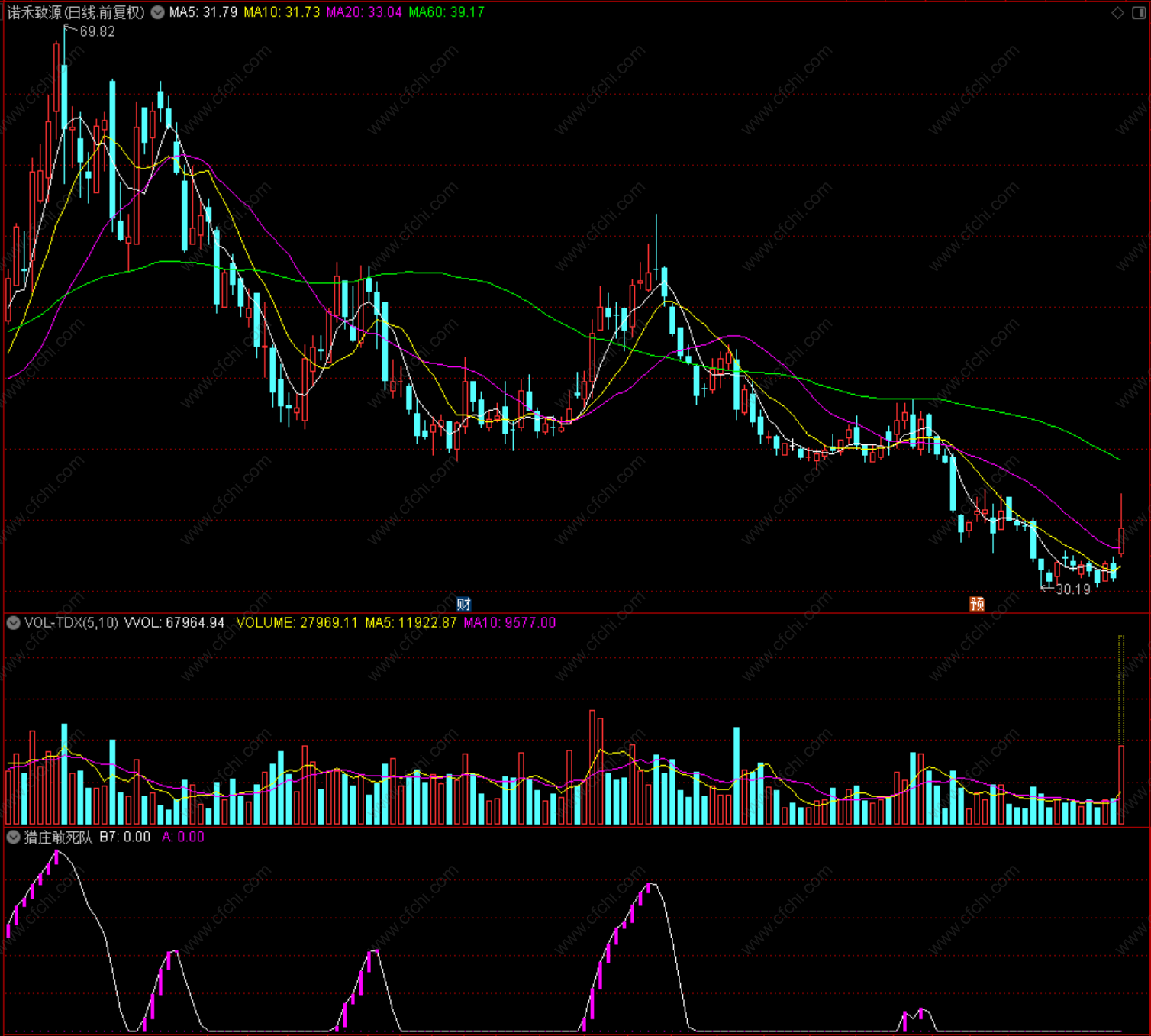Click the 预 forecast marker on the chart
The width and height of the screenshot is (1151, 1036).
977,604
